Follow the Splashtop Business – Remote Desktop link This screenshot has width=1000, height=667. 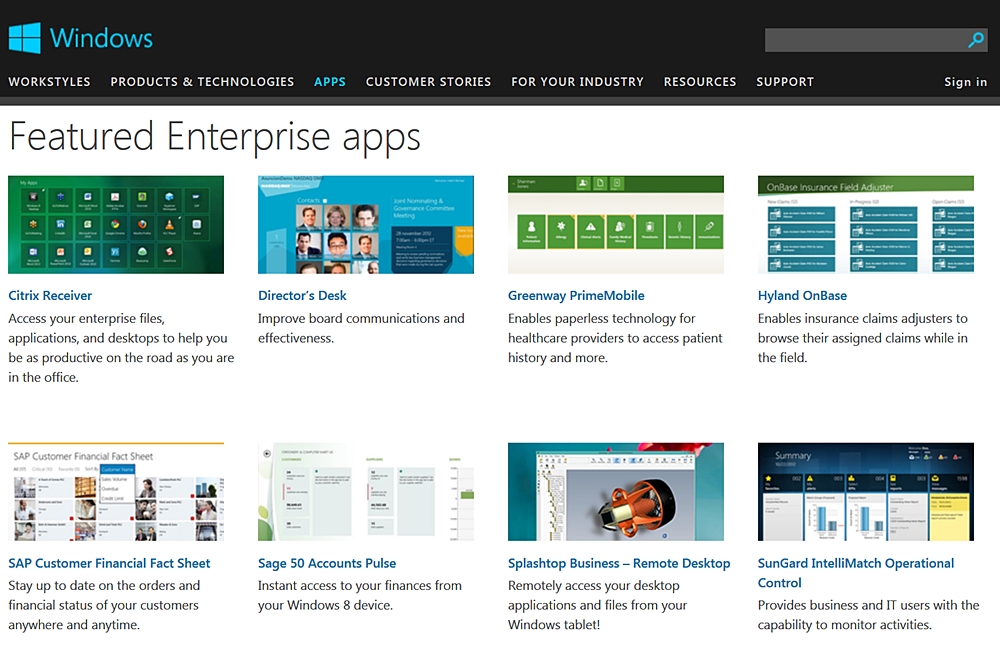[x=619, y=563]
